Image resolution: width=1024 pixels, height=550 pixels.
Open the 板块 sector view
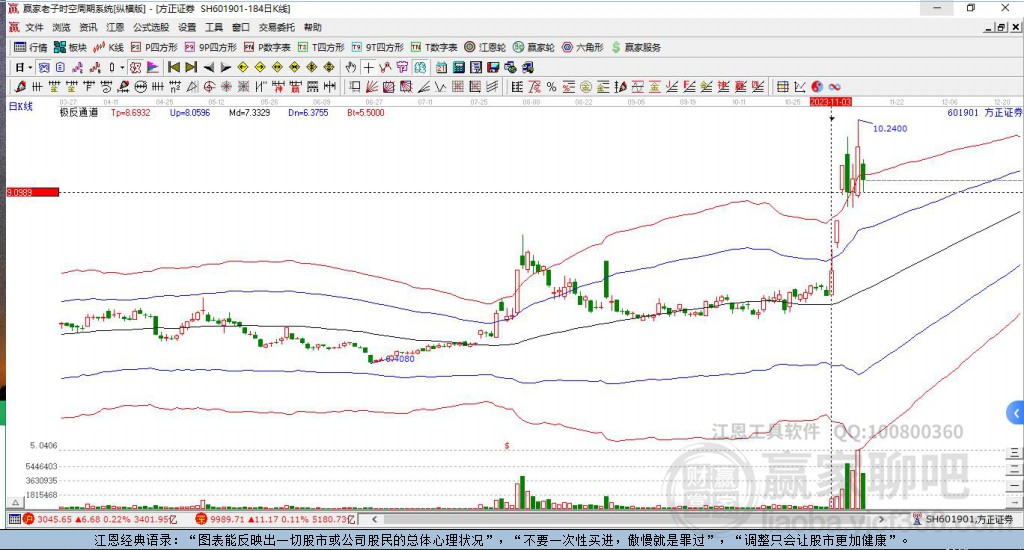(x=71, y=47)
